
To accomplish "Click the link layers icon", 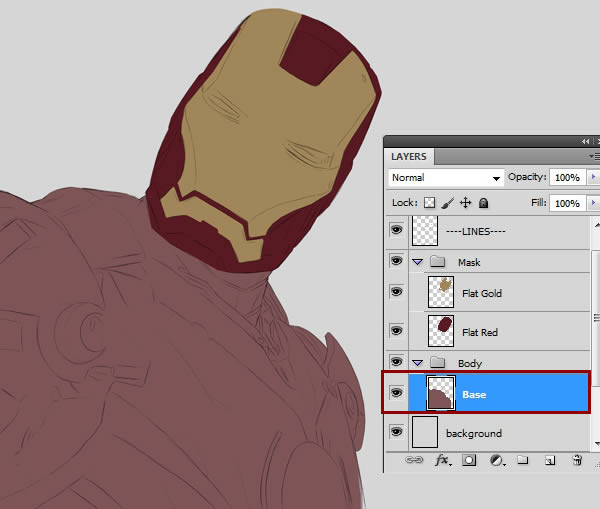I will tap(414, 460).
